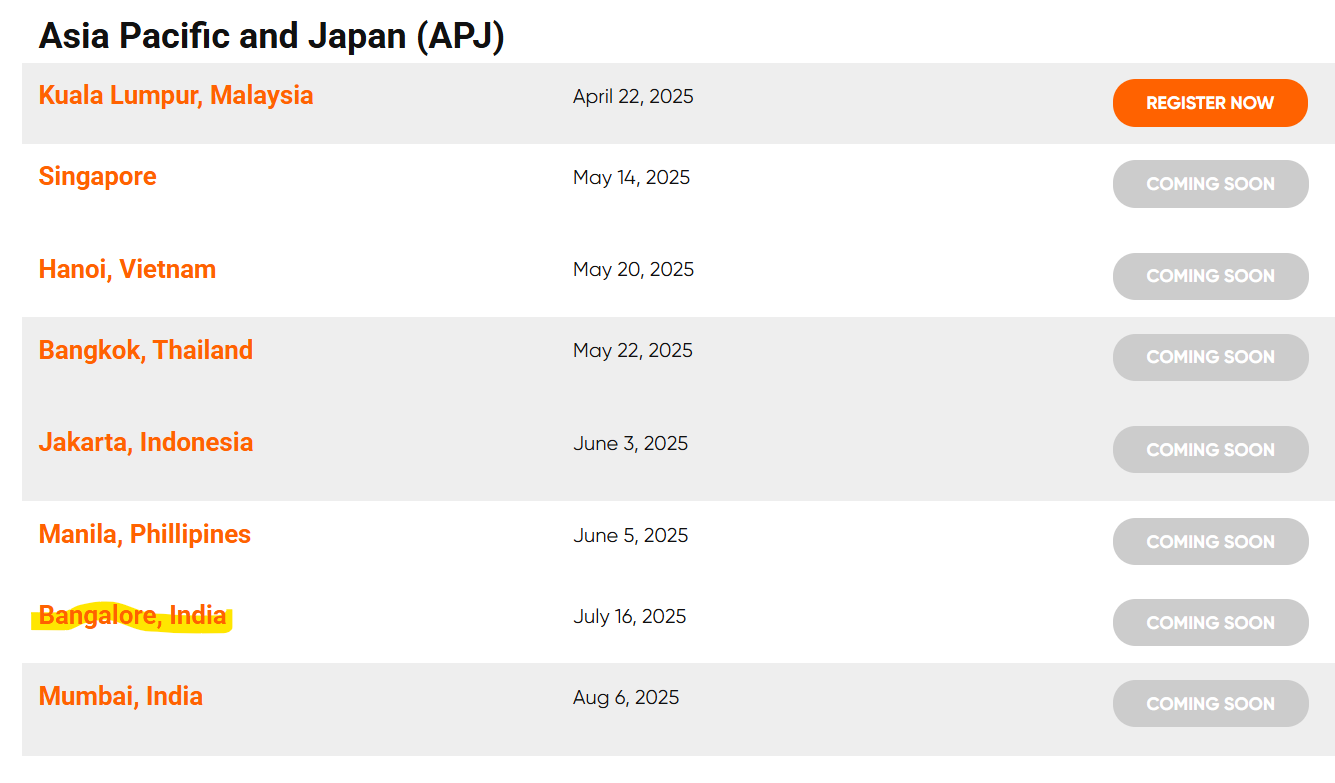Click the Asia Pacific and Japan (APJ) heading
This screenshot has height=783, width=1335.
(x=272, y=37)
